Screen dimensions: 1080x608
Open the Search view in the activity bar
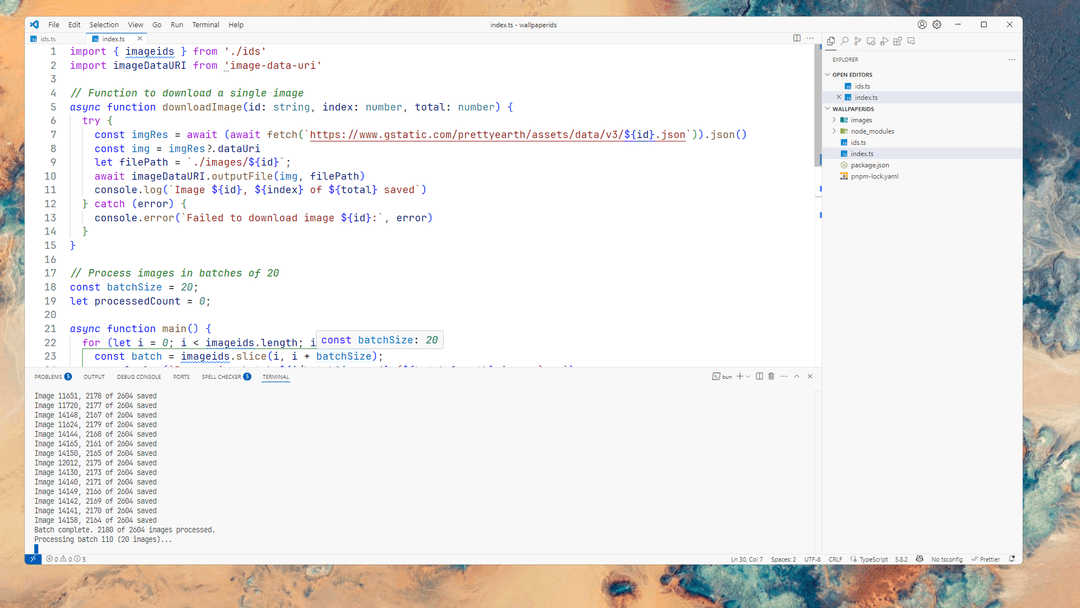845,41
